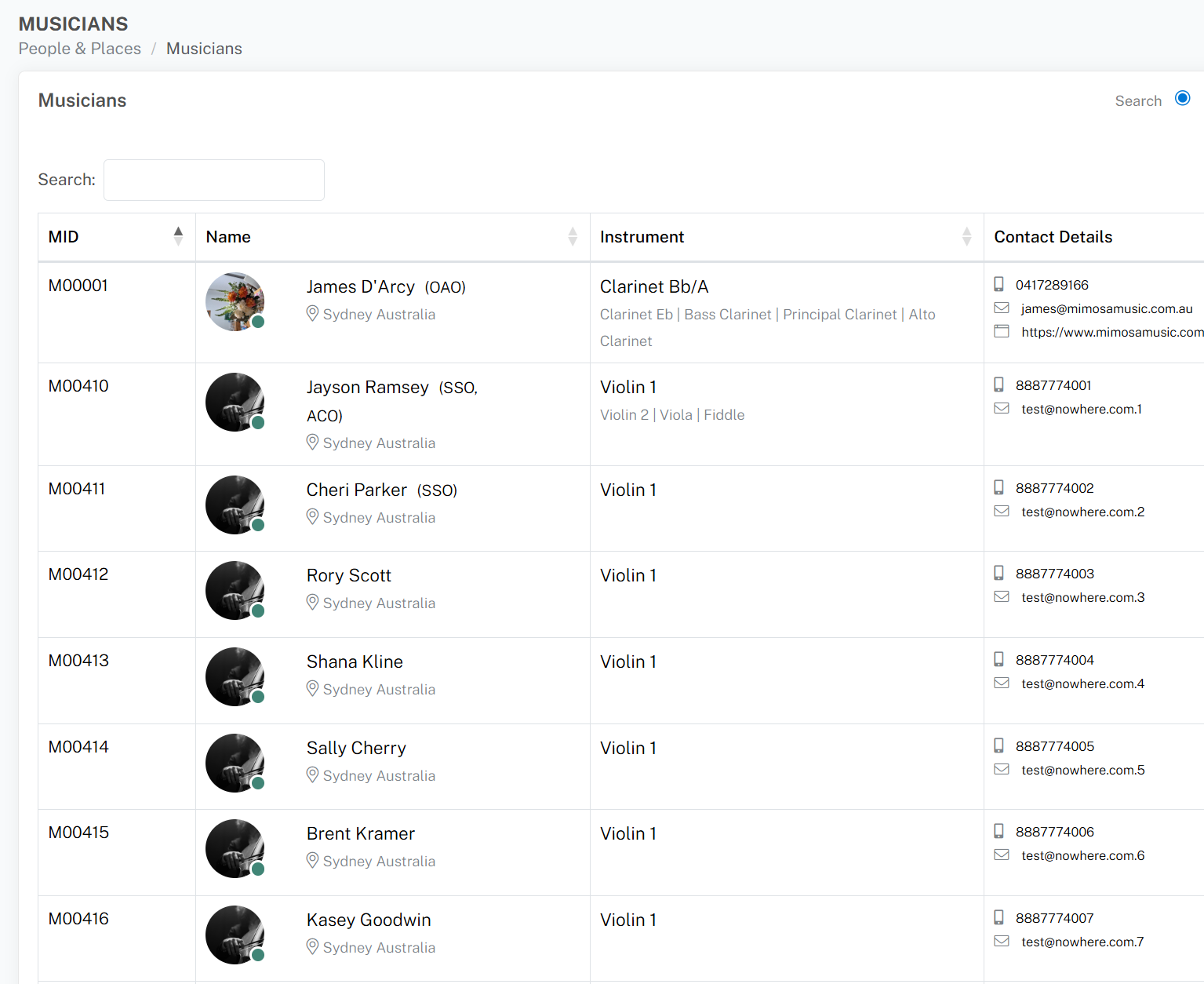Click envelope icon next to test@nowhere.com.3
The image size is (1204, 984).
point(1001,596)
